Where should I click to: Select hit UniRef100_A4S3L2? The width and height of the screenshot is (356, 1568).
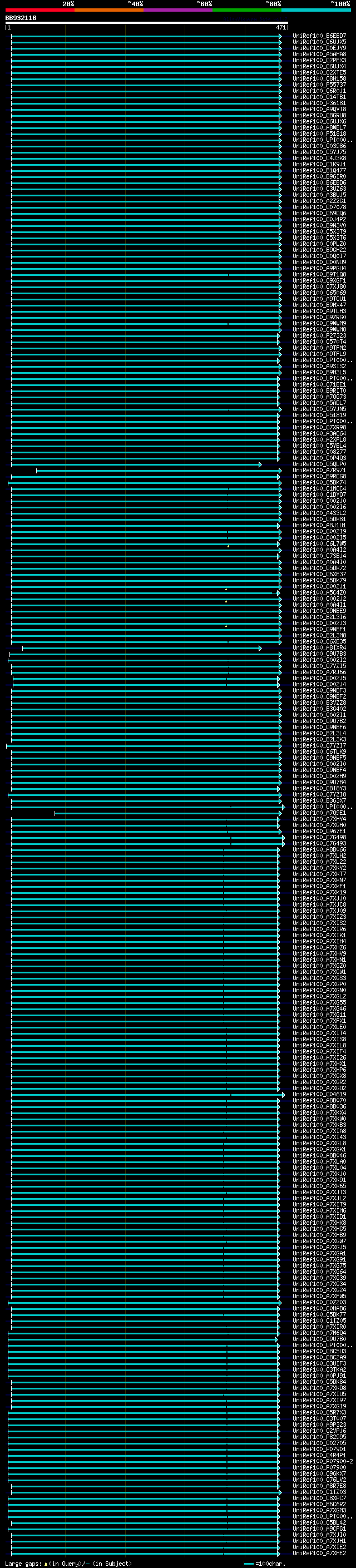click(x=319, y=513)
